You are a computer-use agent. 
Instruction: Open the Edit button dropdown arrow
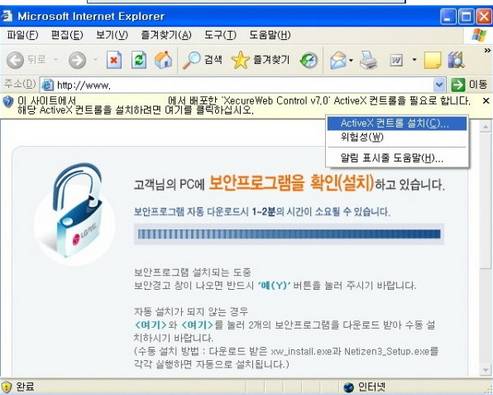pos(414,60)
